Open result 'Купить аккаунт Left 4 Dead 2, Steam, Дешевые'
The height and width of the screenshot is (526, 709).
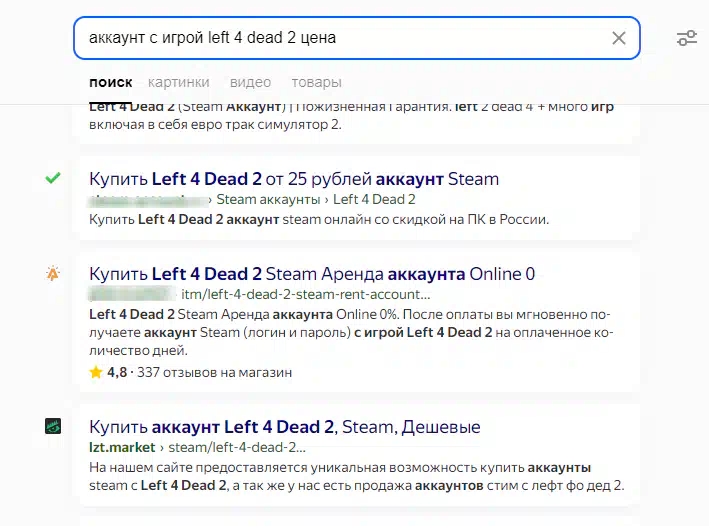click(285, 427)
